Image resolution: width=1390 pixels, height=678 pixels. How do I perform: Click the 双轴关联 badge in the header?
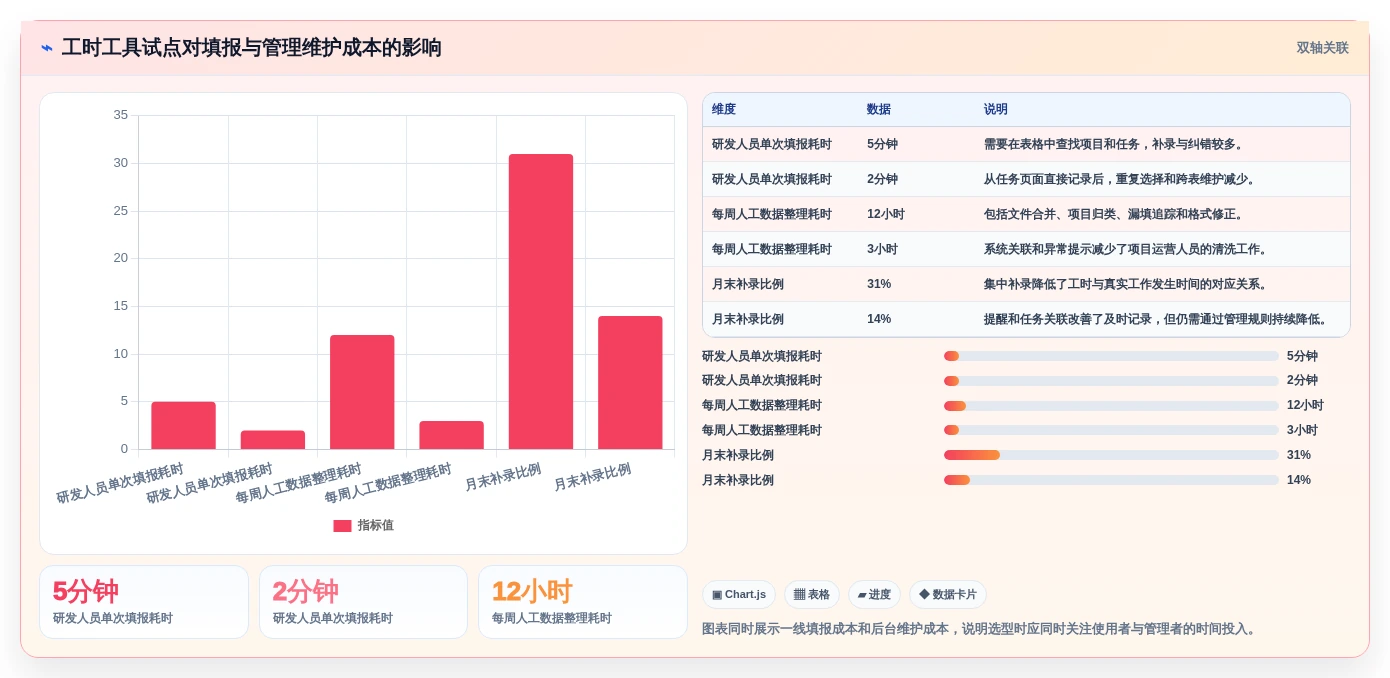(1322, 48)
